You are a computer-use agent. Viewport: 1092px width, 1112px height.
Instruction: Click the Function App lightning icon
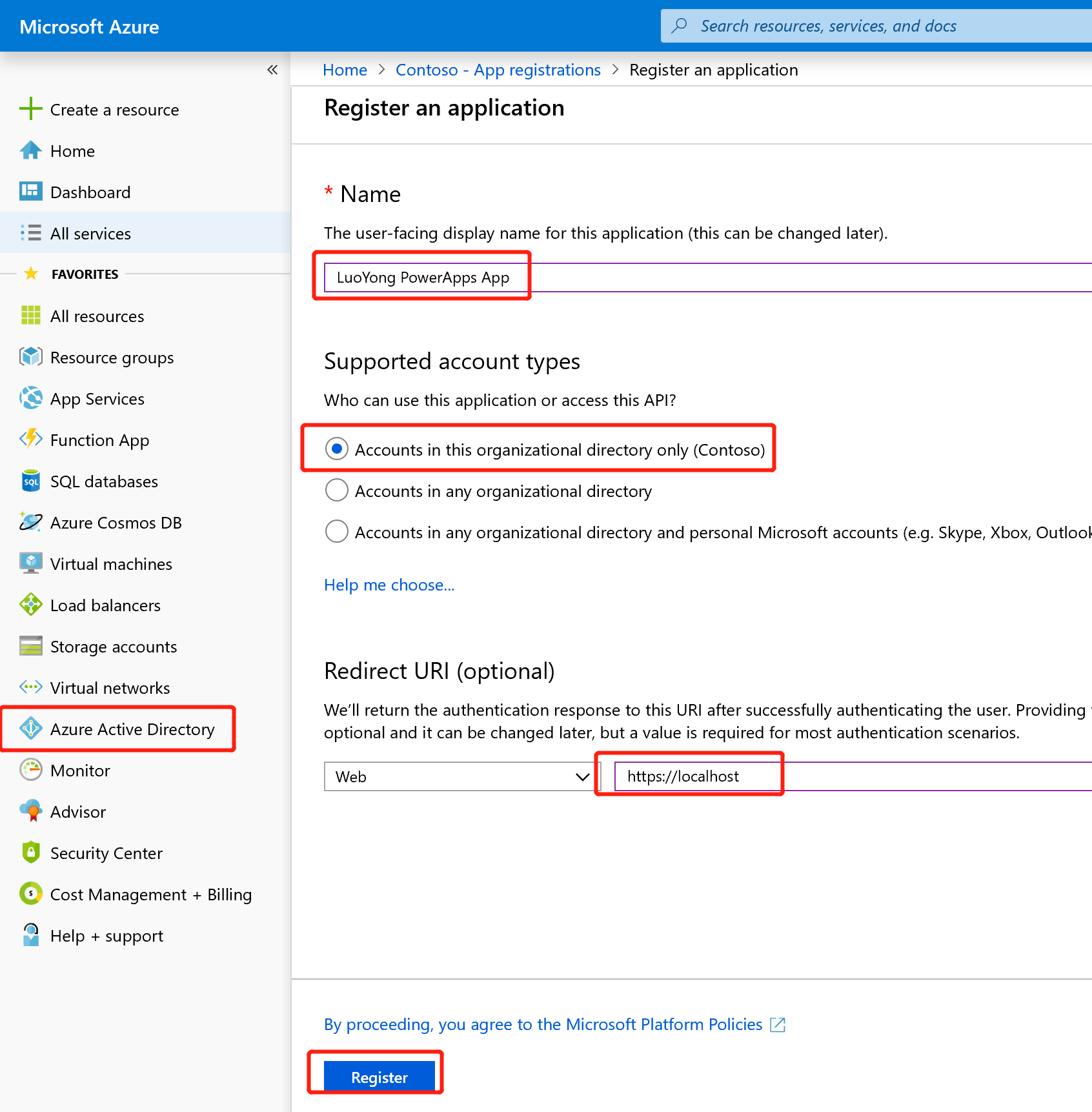click(x=30, y=440)
